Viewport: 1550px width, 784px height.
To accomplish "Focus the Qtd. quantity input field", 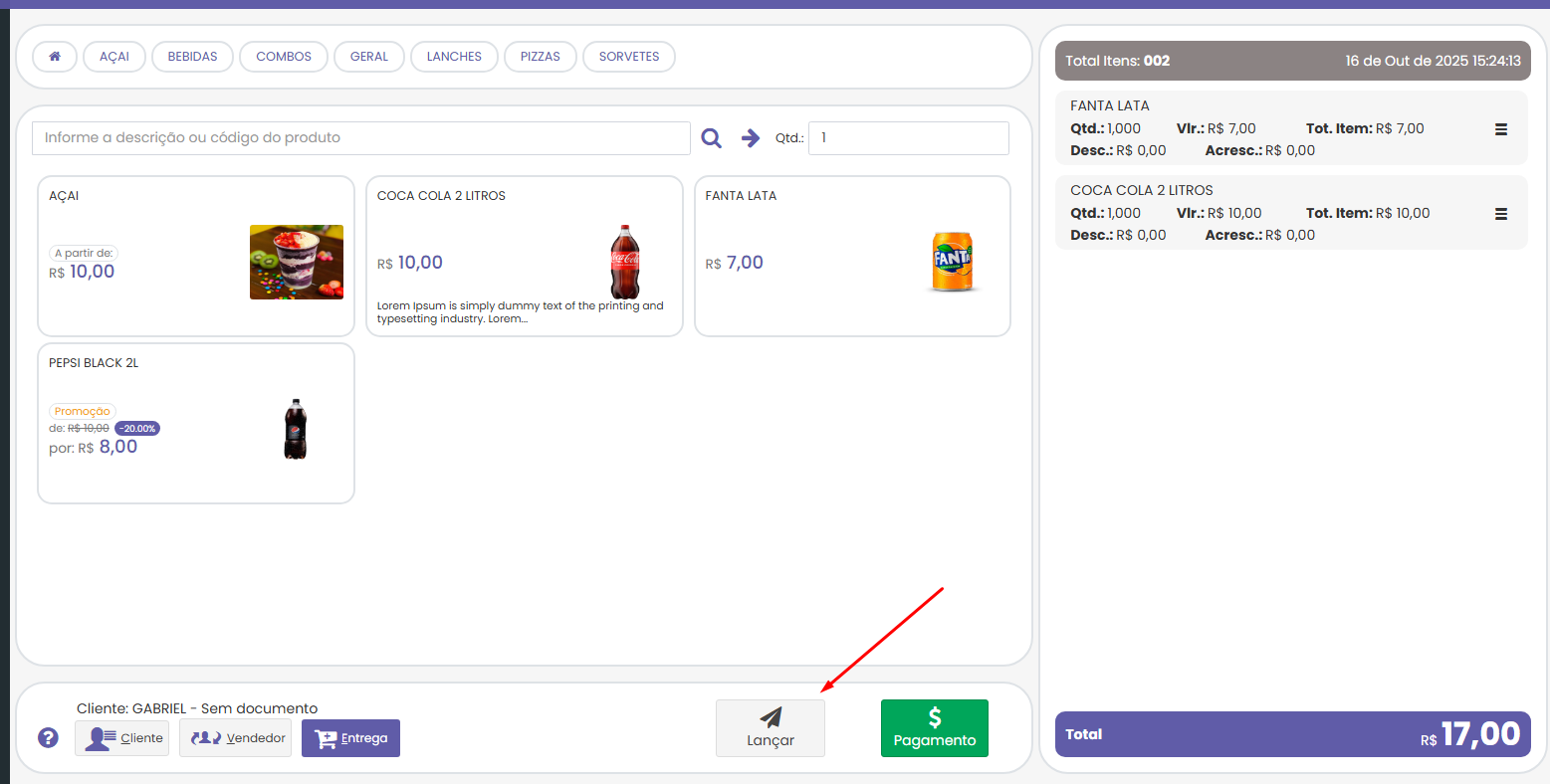I will pos(908,138).
